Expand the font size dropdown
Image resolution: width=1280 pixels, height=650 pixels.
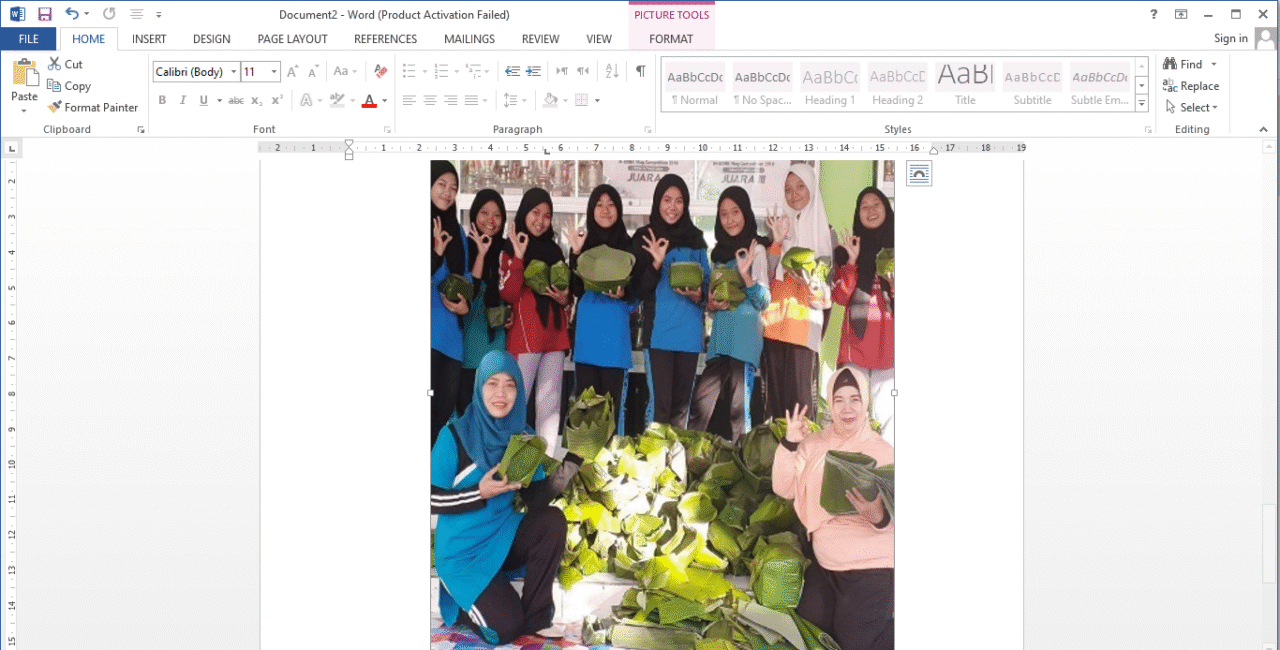point(274,72)
